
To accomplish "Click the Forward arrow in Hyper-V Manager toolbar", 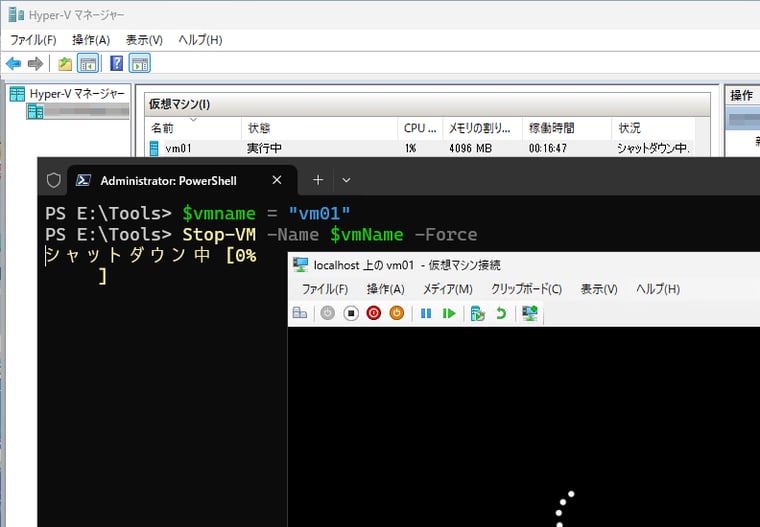I will pos(35,64).
